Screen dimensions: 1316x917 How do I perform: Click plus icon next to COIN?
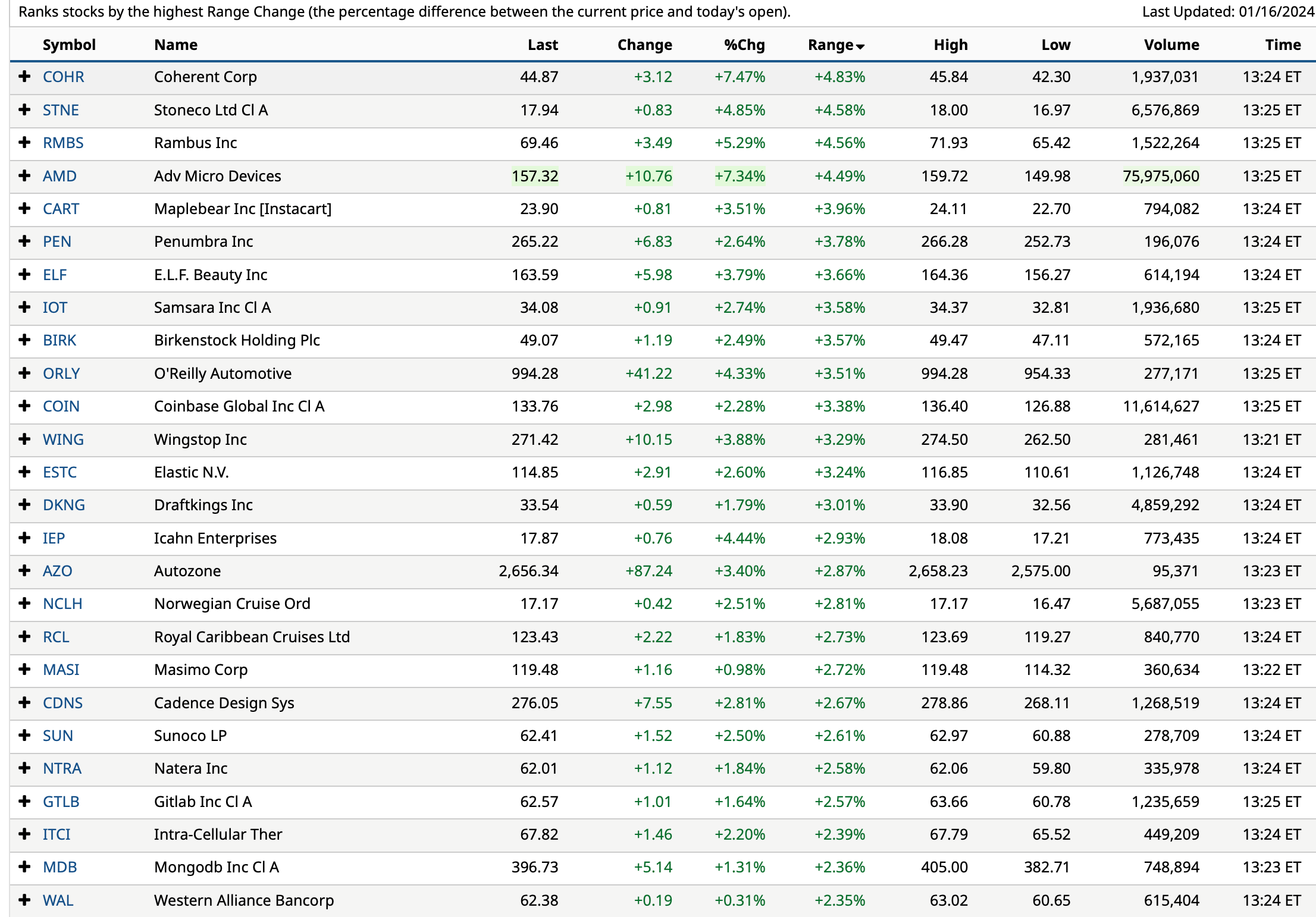[x=24, y=406]
